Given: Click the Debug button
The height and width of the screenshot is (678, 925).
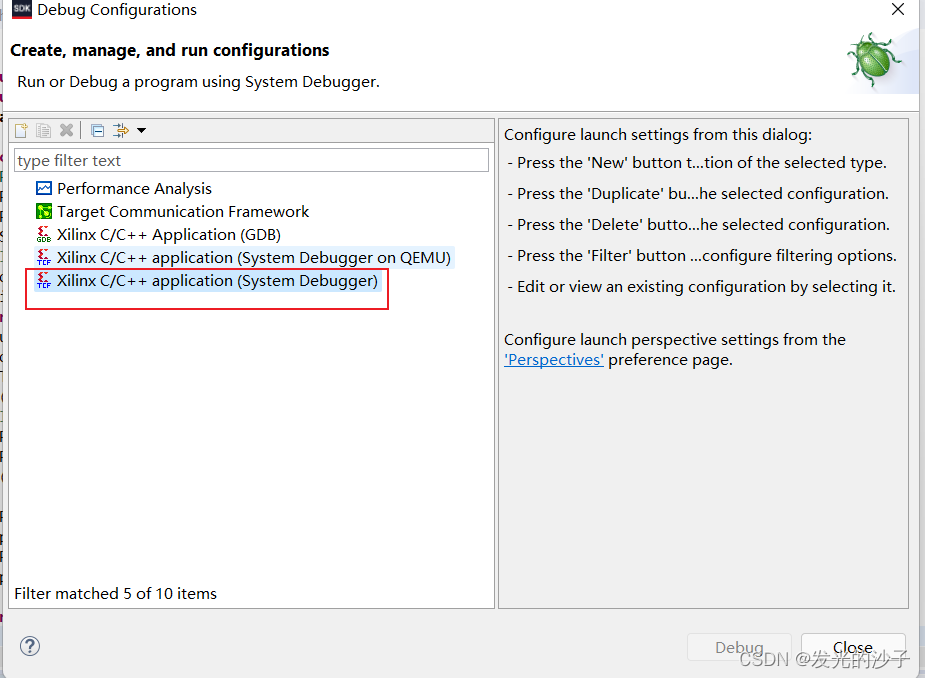Looking at the screenshot, I should click(739, 647).
